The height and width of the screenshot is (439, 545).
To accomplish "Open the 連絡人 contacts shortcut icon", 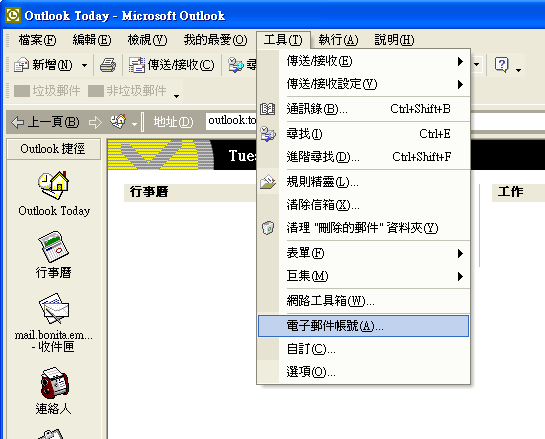I will (54, 383).
